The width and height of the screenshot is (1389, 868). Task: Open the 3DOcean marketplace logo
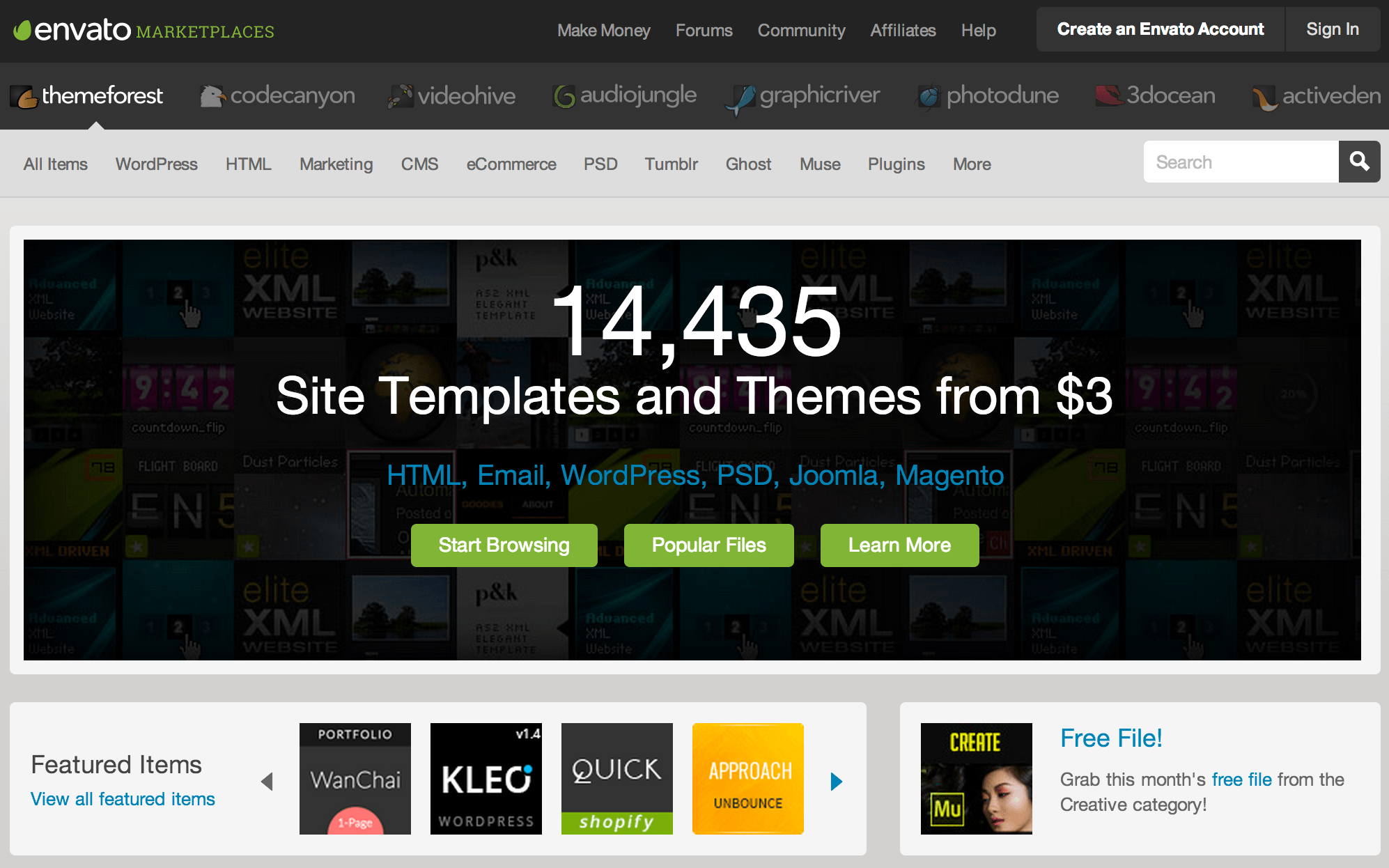coord(1156,95)
